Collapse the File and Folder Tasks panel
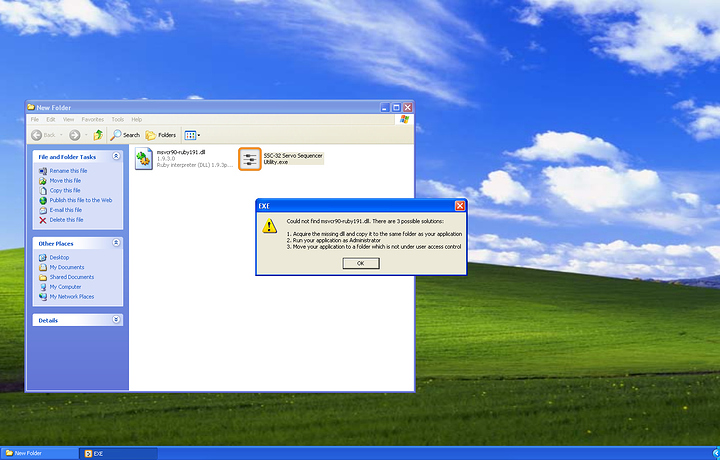 pyautogui.click(x=116, y=156)
